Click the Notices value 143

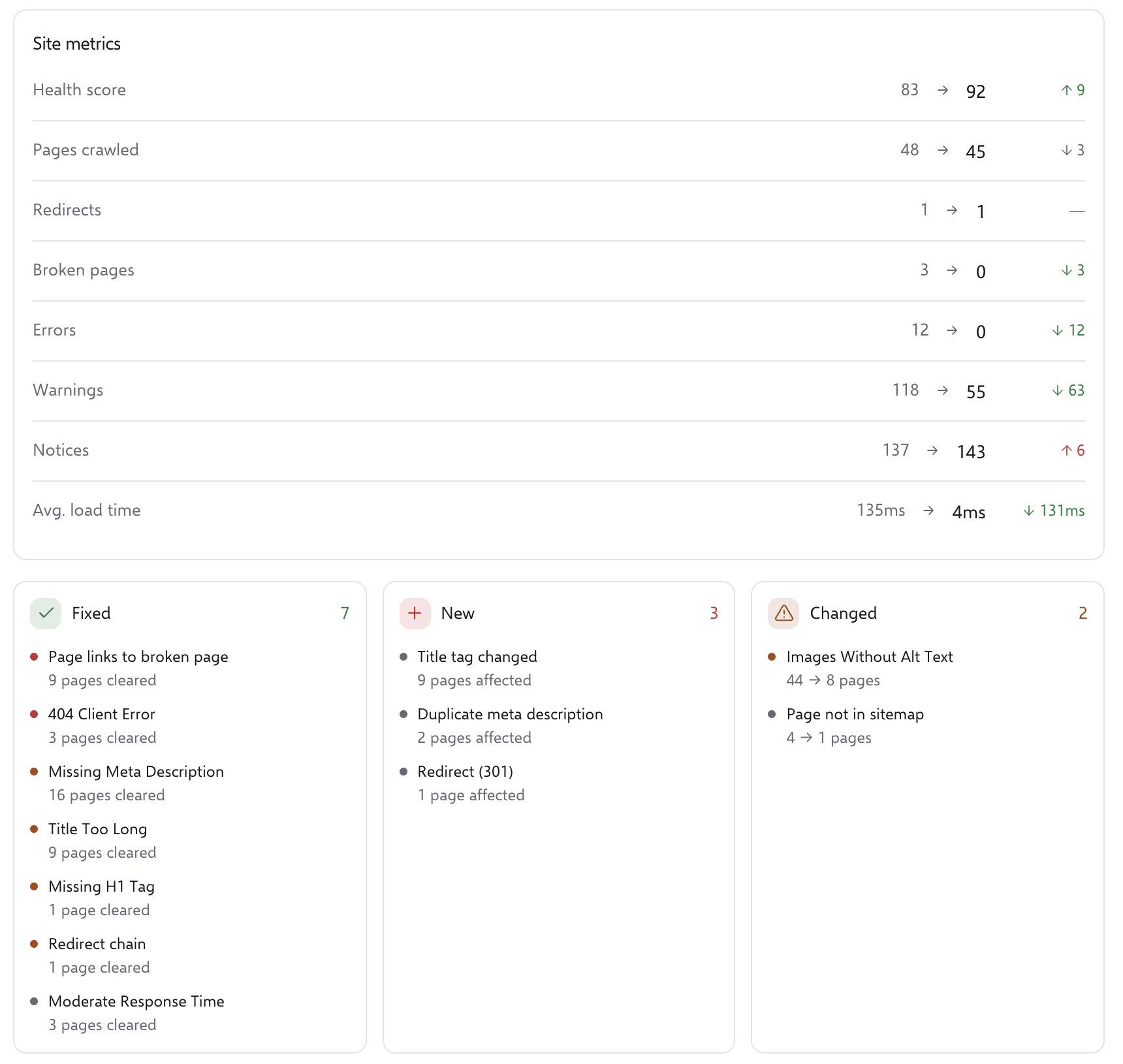(971, 452)
